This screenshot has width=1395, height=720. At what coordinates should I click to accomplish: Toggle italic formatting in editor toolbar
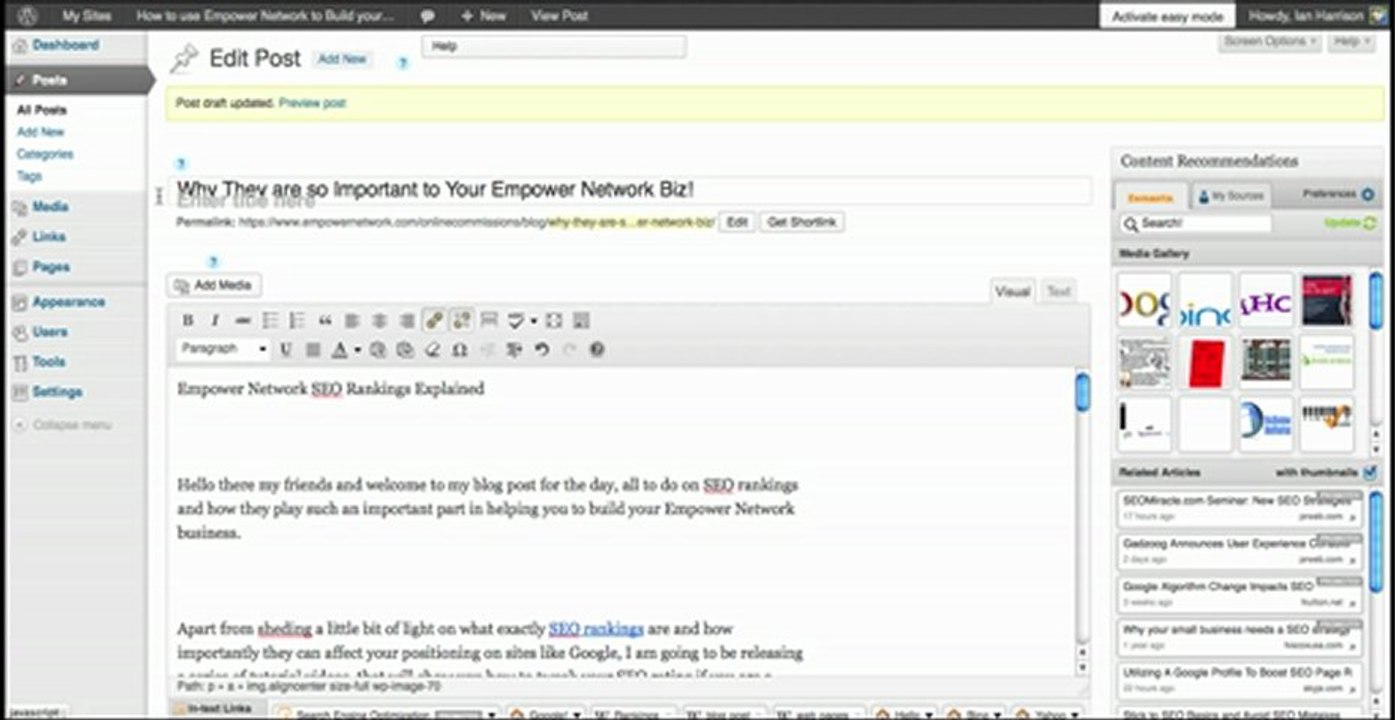point(214,321)
